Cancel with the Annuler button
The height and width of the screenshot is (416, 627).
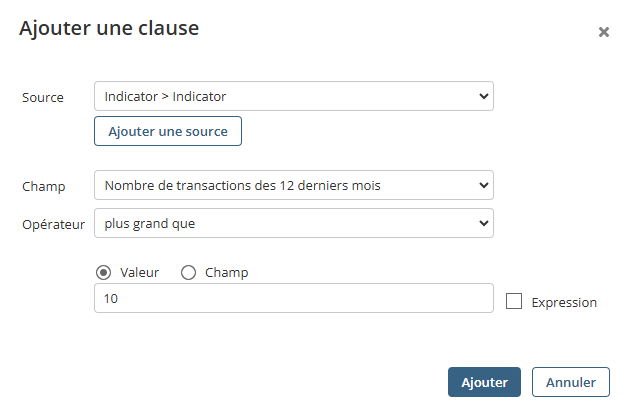pyautogui.click(x=571, y=382)
